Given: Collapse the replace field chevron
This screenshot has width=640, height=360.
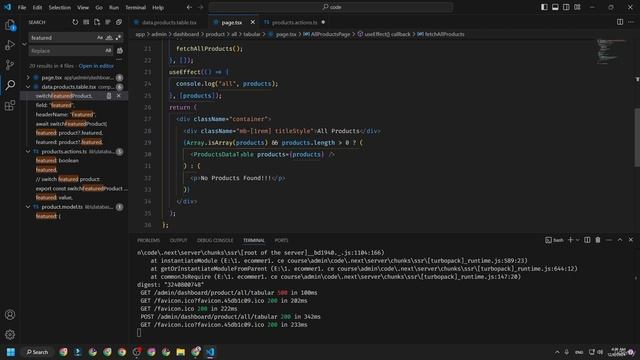Looking at the screenshot, I should point(24,44).
